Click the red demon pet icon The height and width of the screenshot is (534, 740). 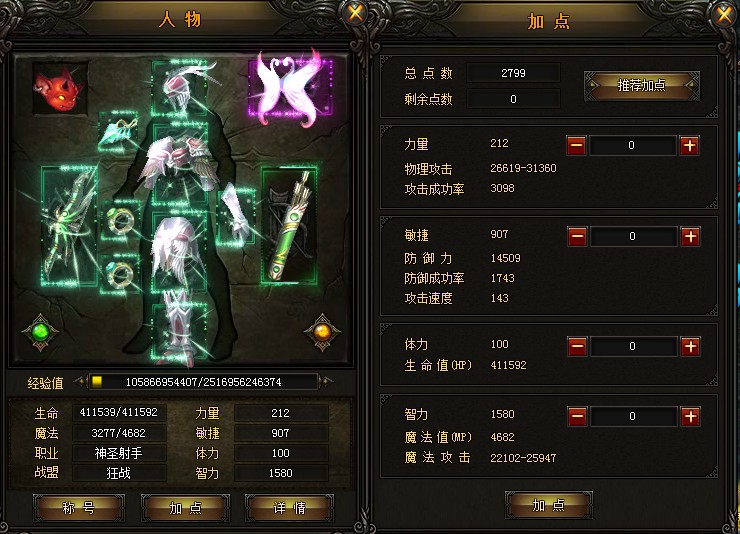(60, 88)
